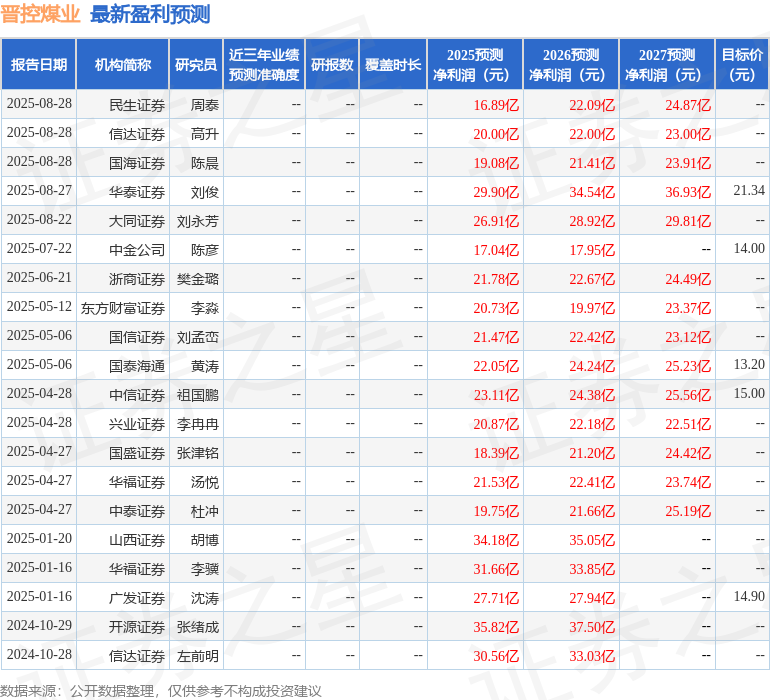The width and height of the screenshot is (770, 700).
Task: Click the 覆盖时长 column header
Action: click(x=393, y=64)
